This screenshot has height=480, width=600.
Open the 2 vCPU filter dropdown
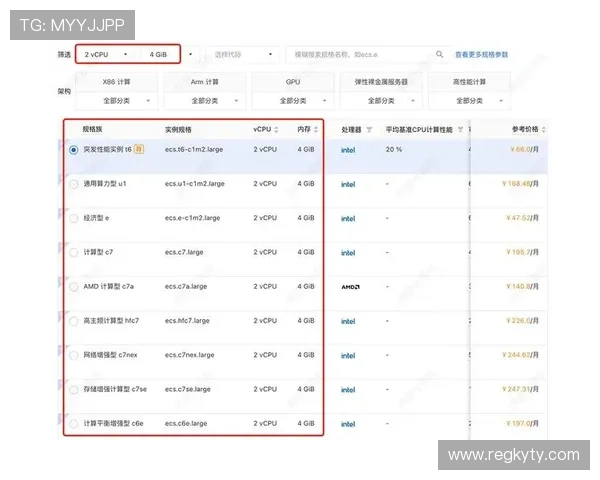pos(106,54)
